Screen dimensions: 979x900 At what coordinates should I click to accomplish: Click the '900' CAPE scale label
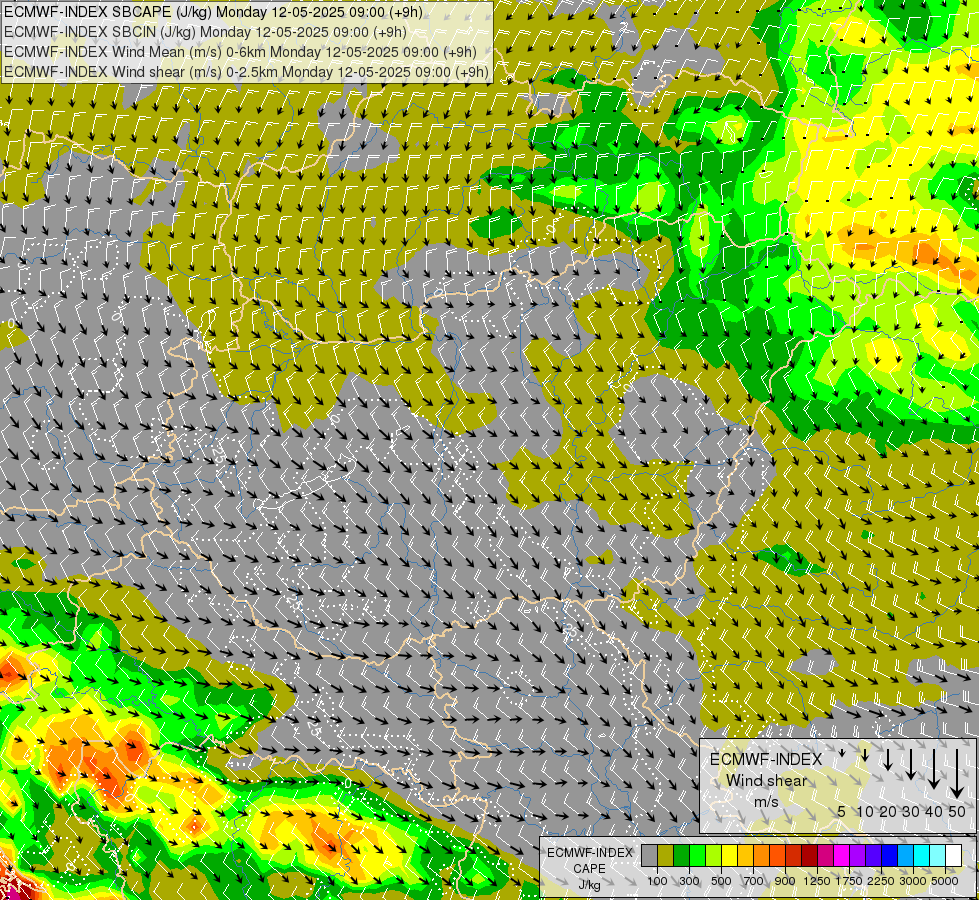(x=785, y=881)
